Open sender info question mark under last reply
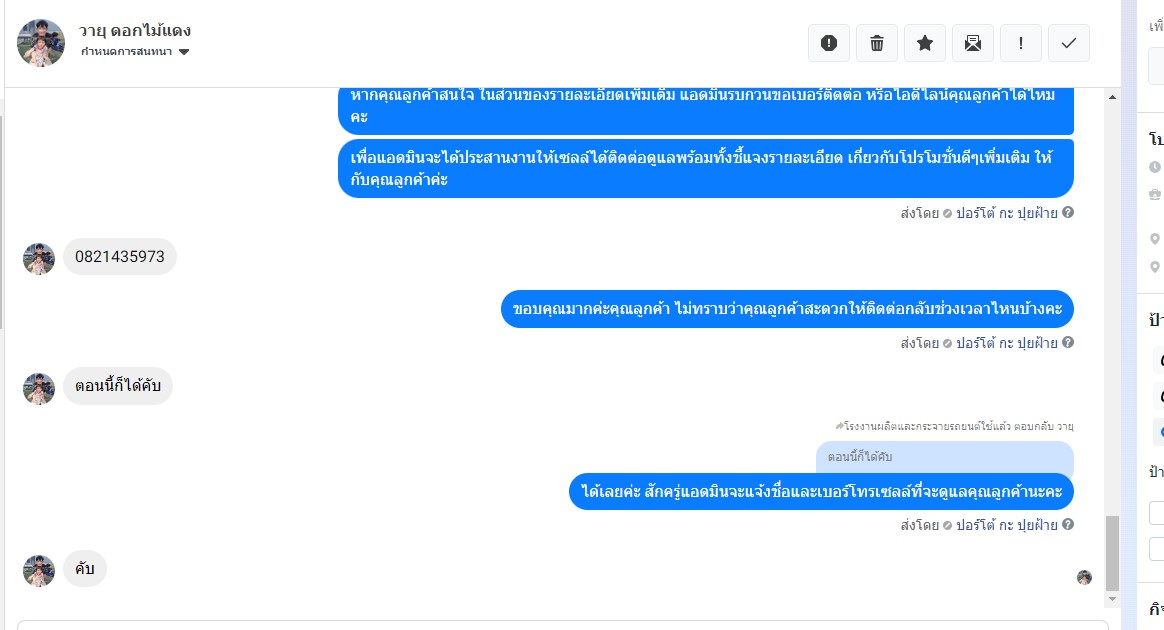 1067,524
